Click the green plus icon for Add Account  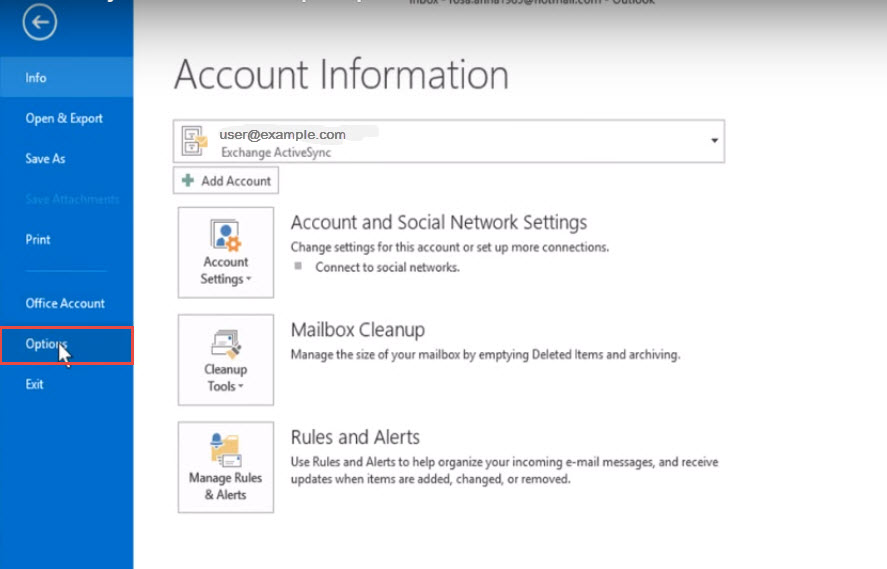coord(188,181)
